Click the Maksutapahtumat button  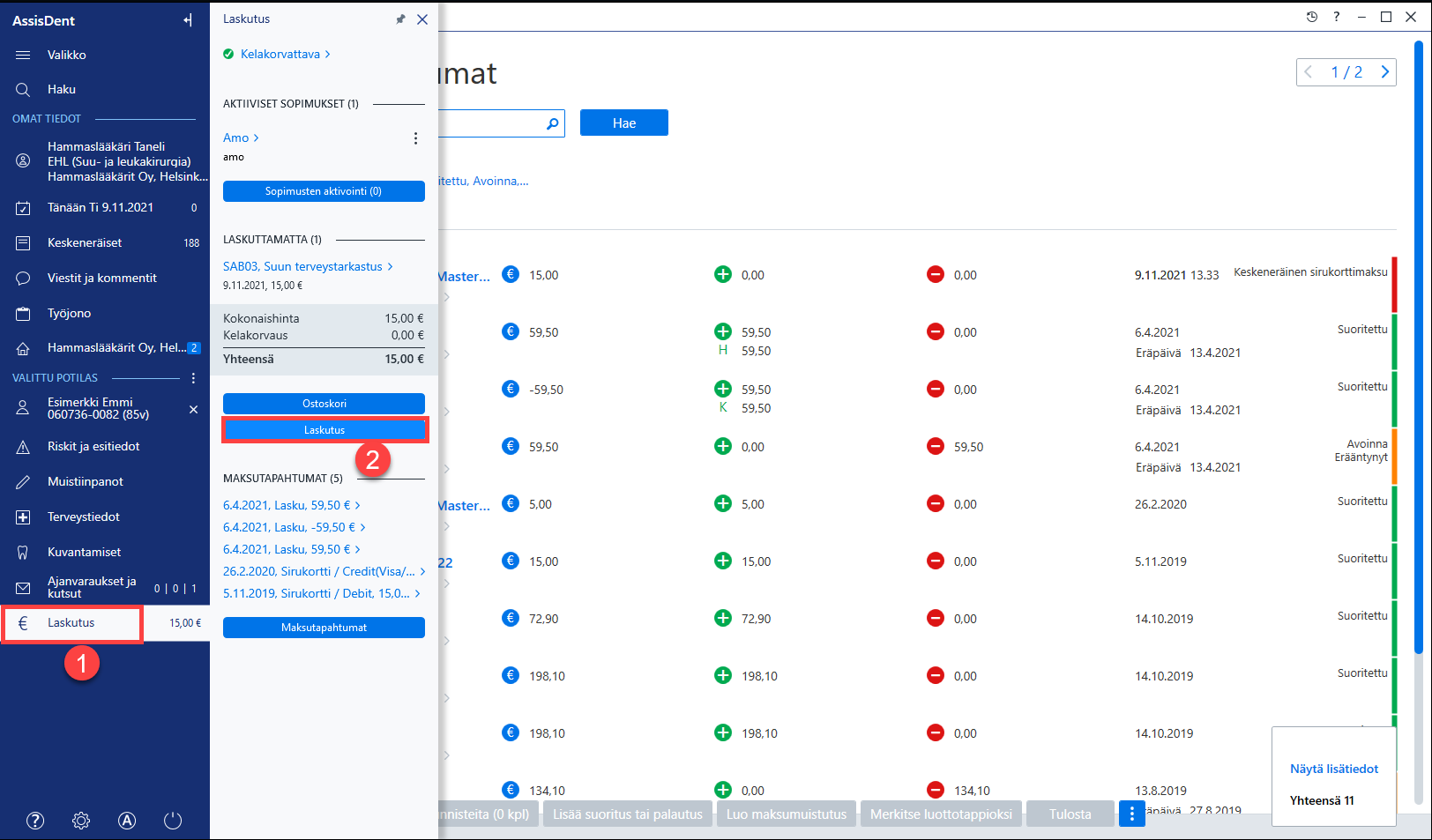point(324,628)
